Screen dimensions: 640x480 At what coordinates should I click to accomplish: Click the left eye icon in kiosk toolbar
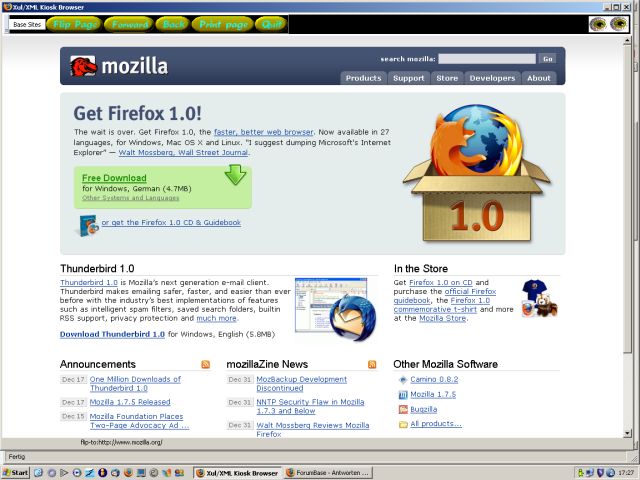(x=598, y=24)
